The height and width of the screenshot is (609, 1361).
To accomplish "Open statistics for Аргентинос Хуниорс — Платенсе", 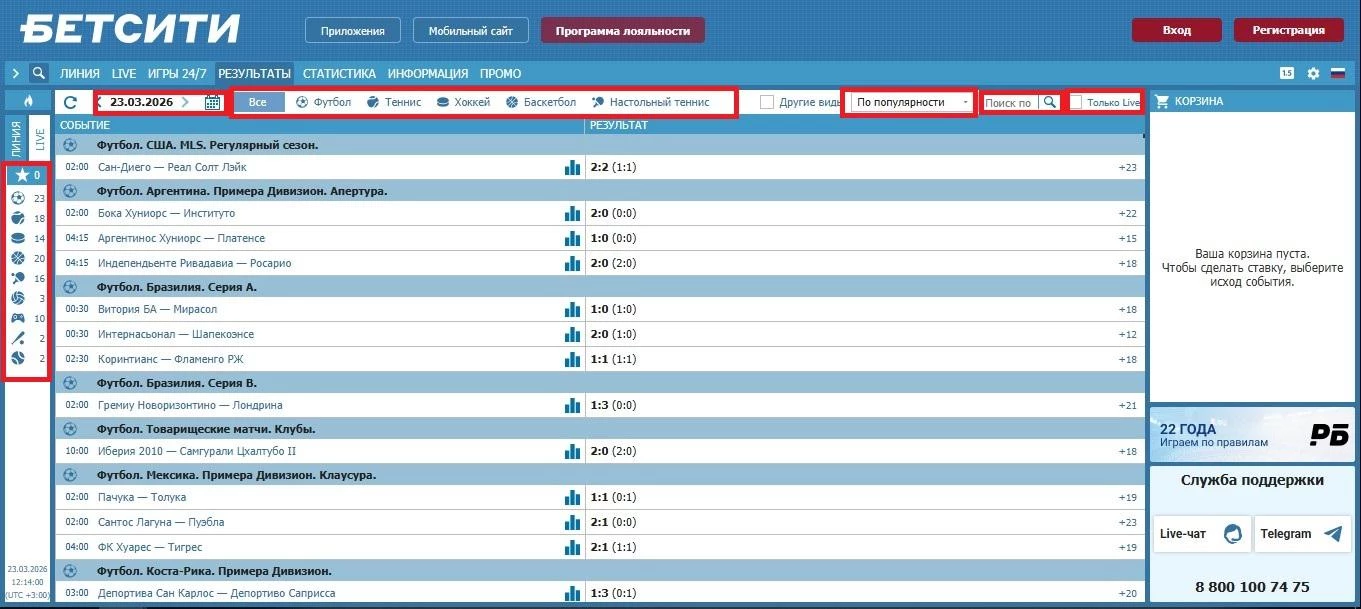I will click(x=572, y=238).
